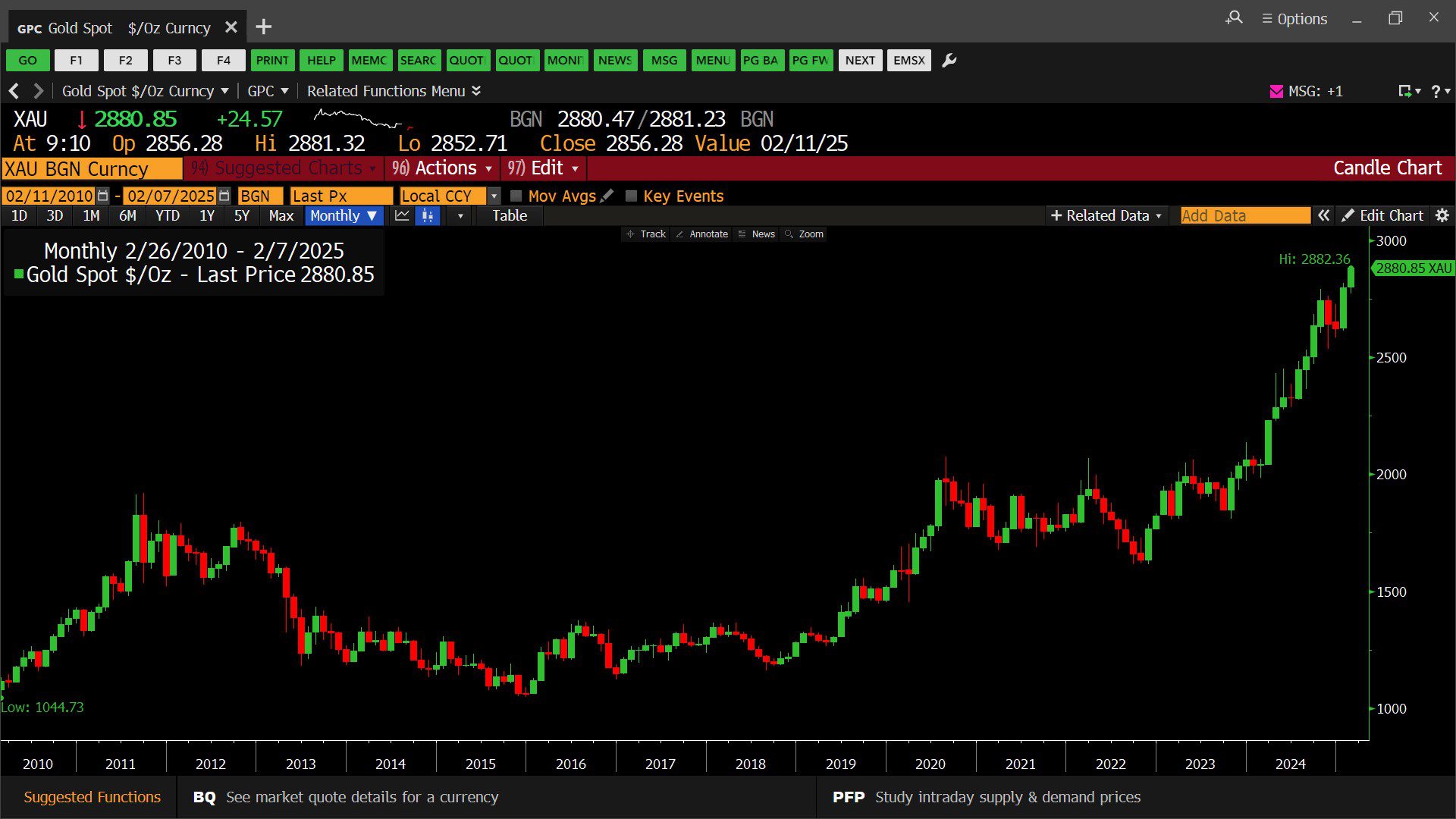Edit moving averages via pencil icon
The image size is (1456, 819).
607,196
